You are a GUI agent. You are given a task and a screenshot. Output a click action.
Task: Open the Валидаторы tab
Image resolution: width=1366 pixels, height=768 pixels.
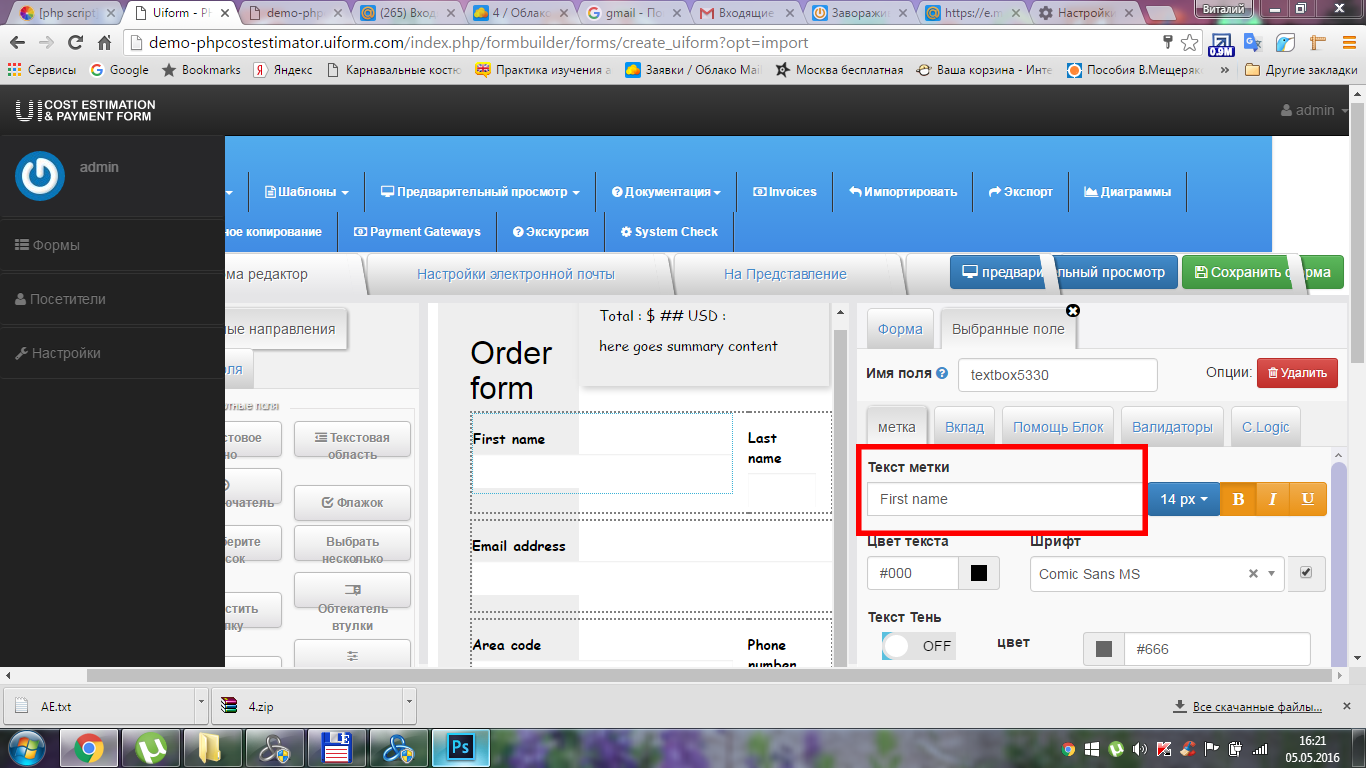click(x=1172, y=427)
